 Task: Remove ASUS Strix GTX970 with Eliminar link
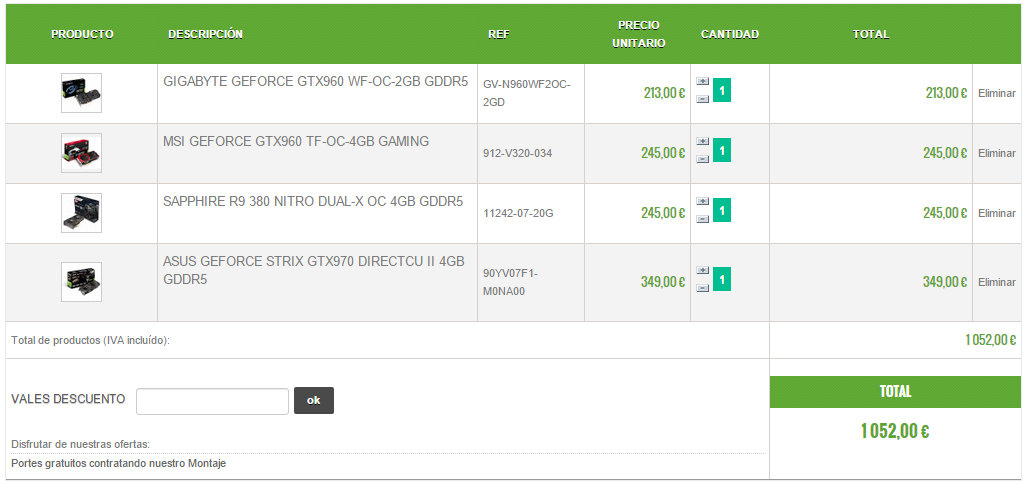coord(997,283)
